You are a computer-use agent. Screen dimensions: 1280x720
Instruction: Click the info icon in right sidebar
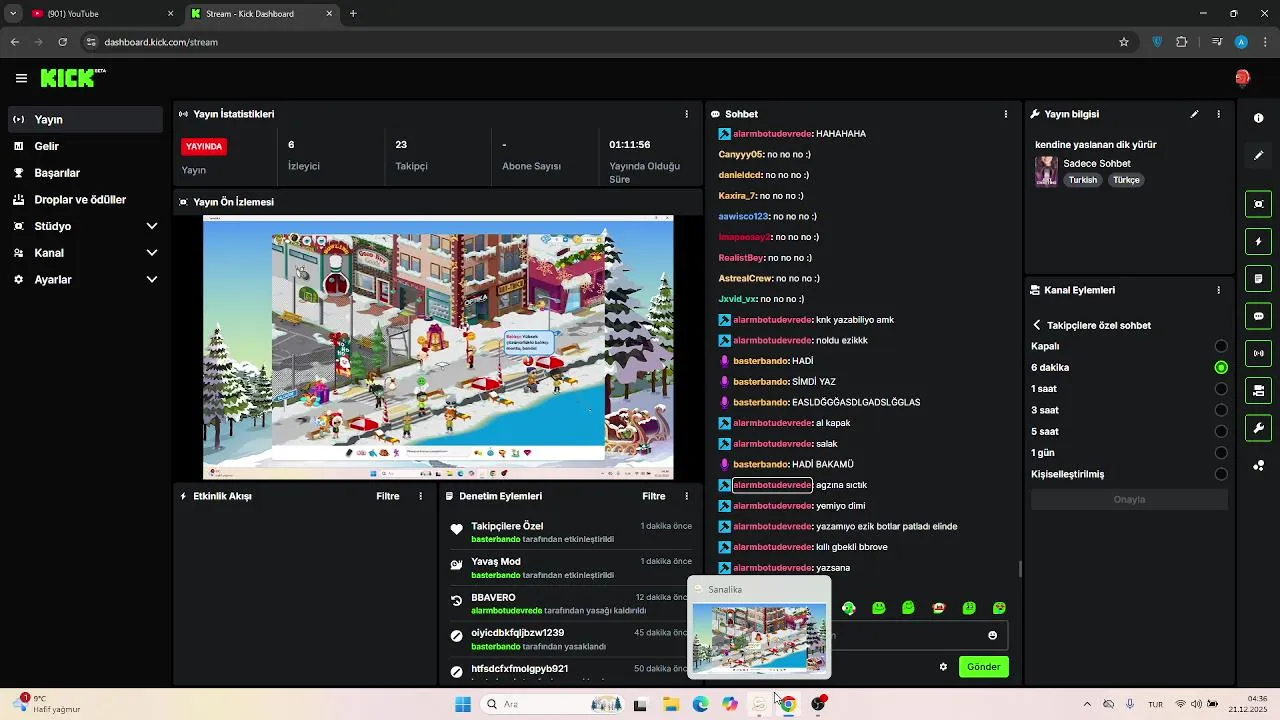[x=1258, y=118]
